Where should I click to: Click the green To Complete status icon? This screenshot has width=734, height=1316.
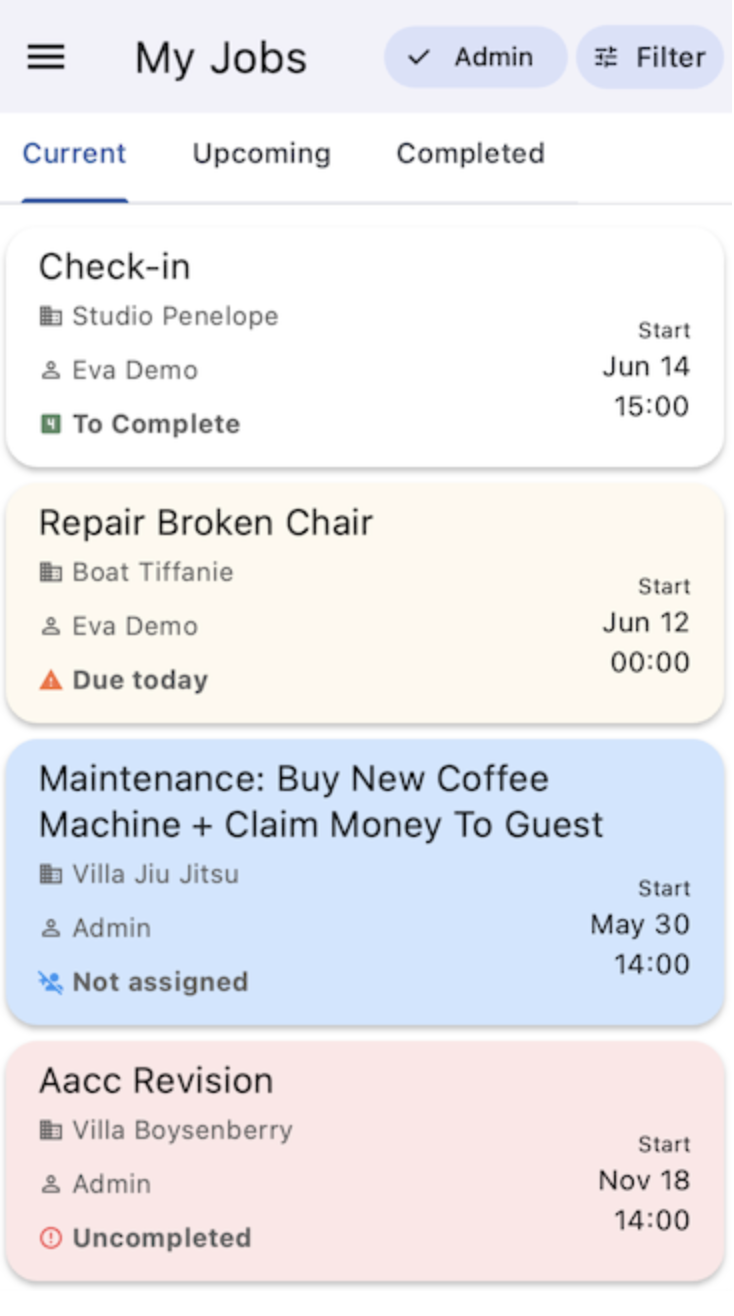tap(50, 424)
